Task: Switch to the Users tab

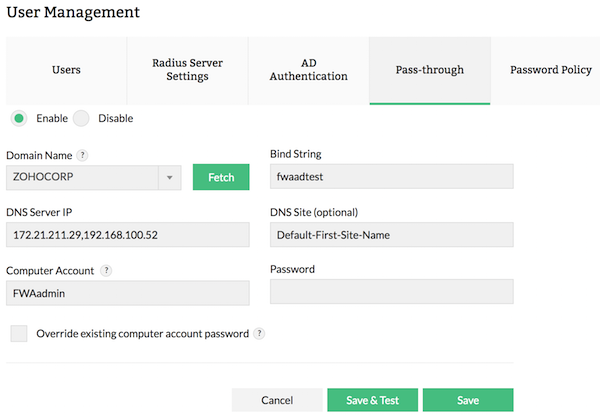Action: click(x=66, y=70)
